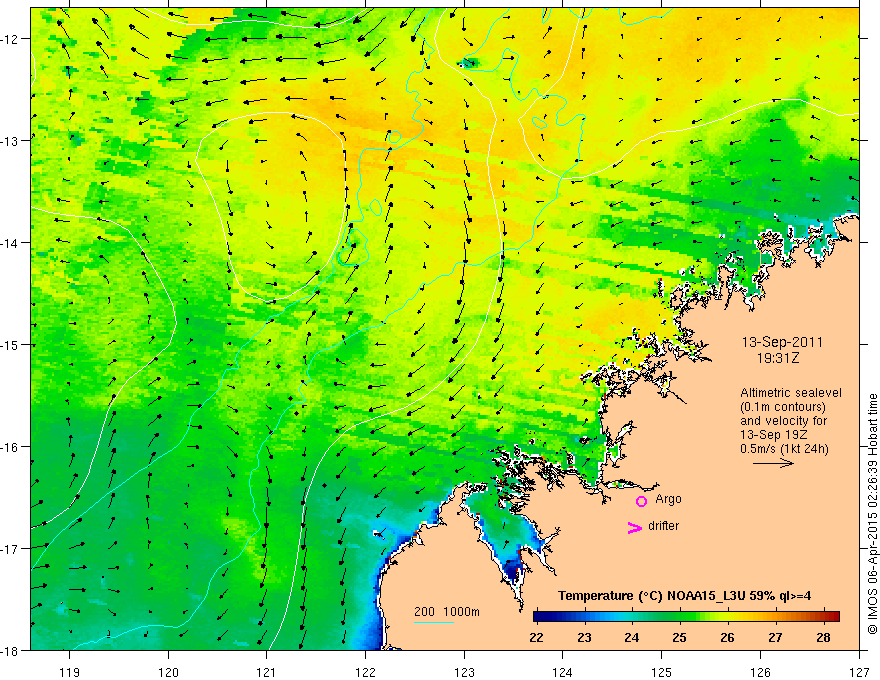Viewport: 880px width, 680px height.
Task: Click the '(0.1m contours)' text
Action: pyautogui.click(x=783, y=407)
